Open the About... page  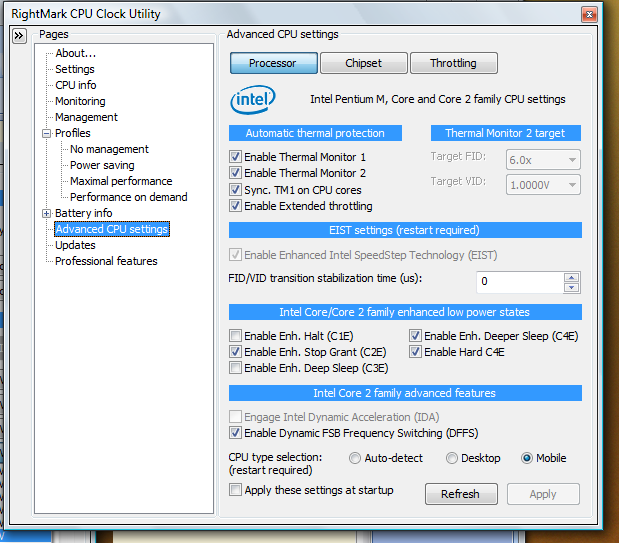pyautogui.click(x=75, y=53)
